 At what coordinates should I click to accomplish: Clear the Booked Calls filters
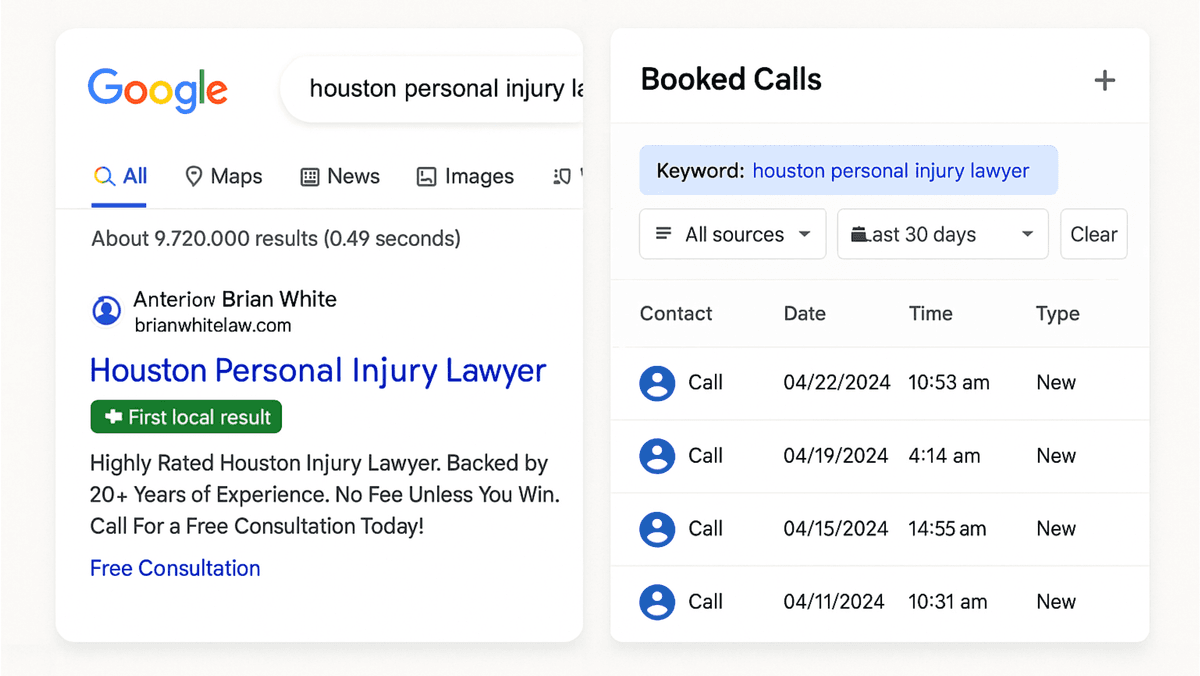pyautogui.click(x=1093, y=234)
